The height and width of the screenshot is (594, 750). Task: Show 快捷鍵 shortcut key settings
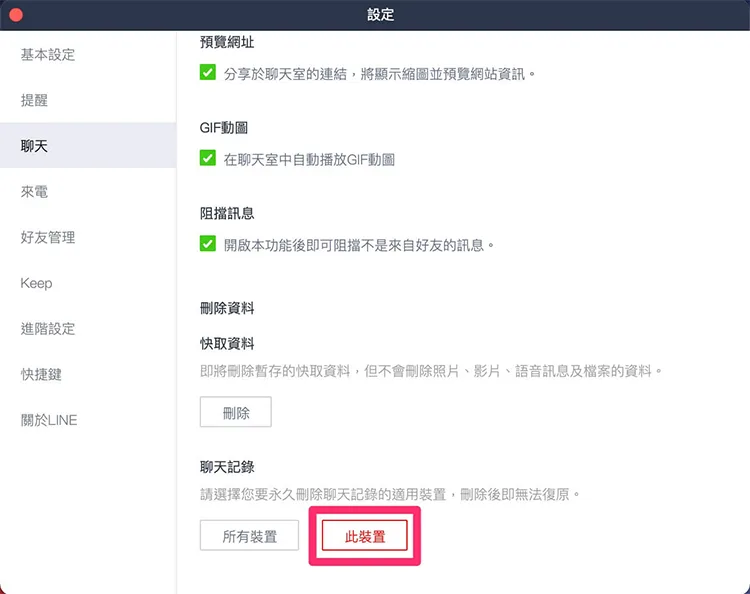tap(41, 374)
